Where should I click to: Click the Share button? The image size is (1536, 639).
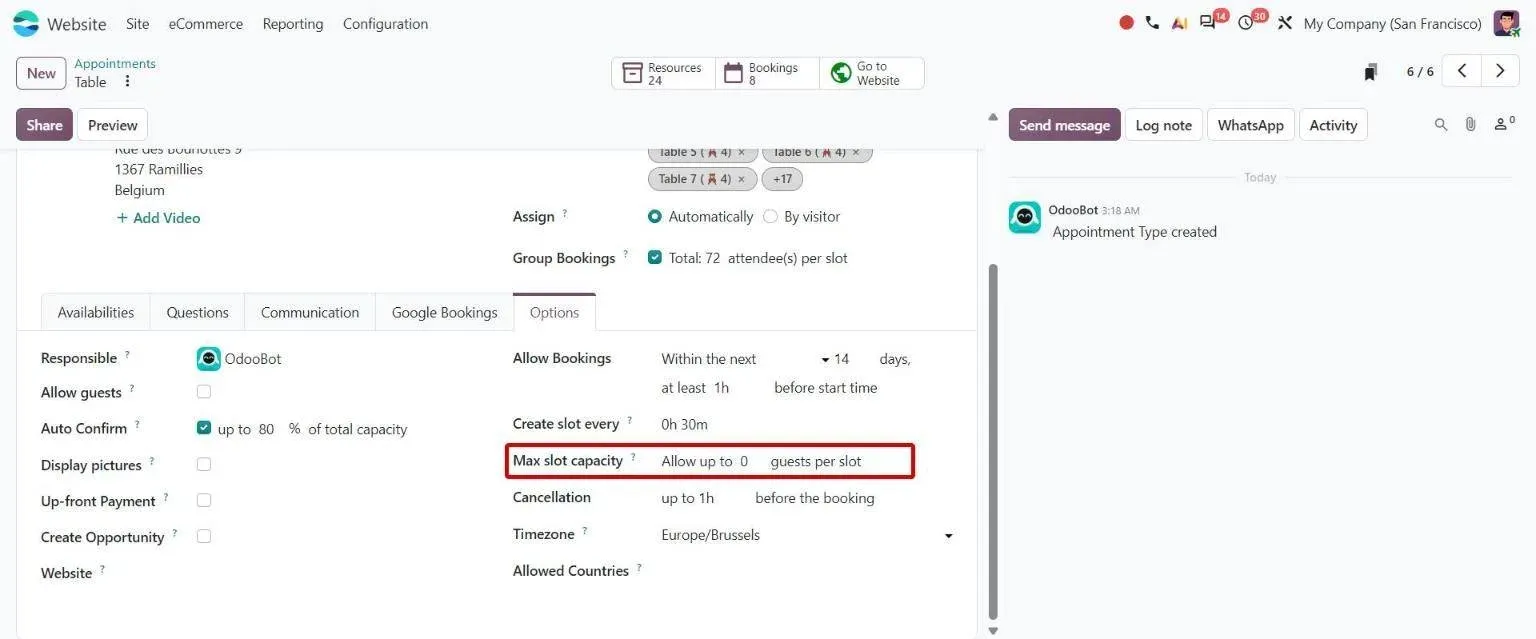[x=44, y=125]
